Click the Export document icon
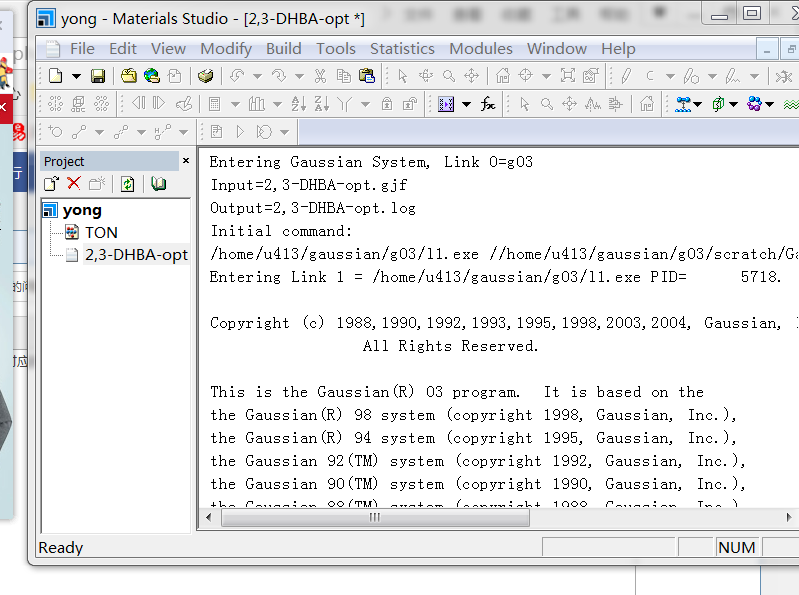Viewport: 799px width, 595px height. (x=174, y=76)
